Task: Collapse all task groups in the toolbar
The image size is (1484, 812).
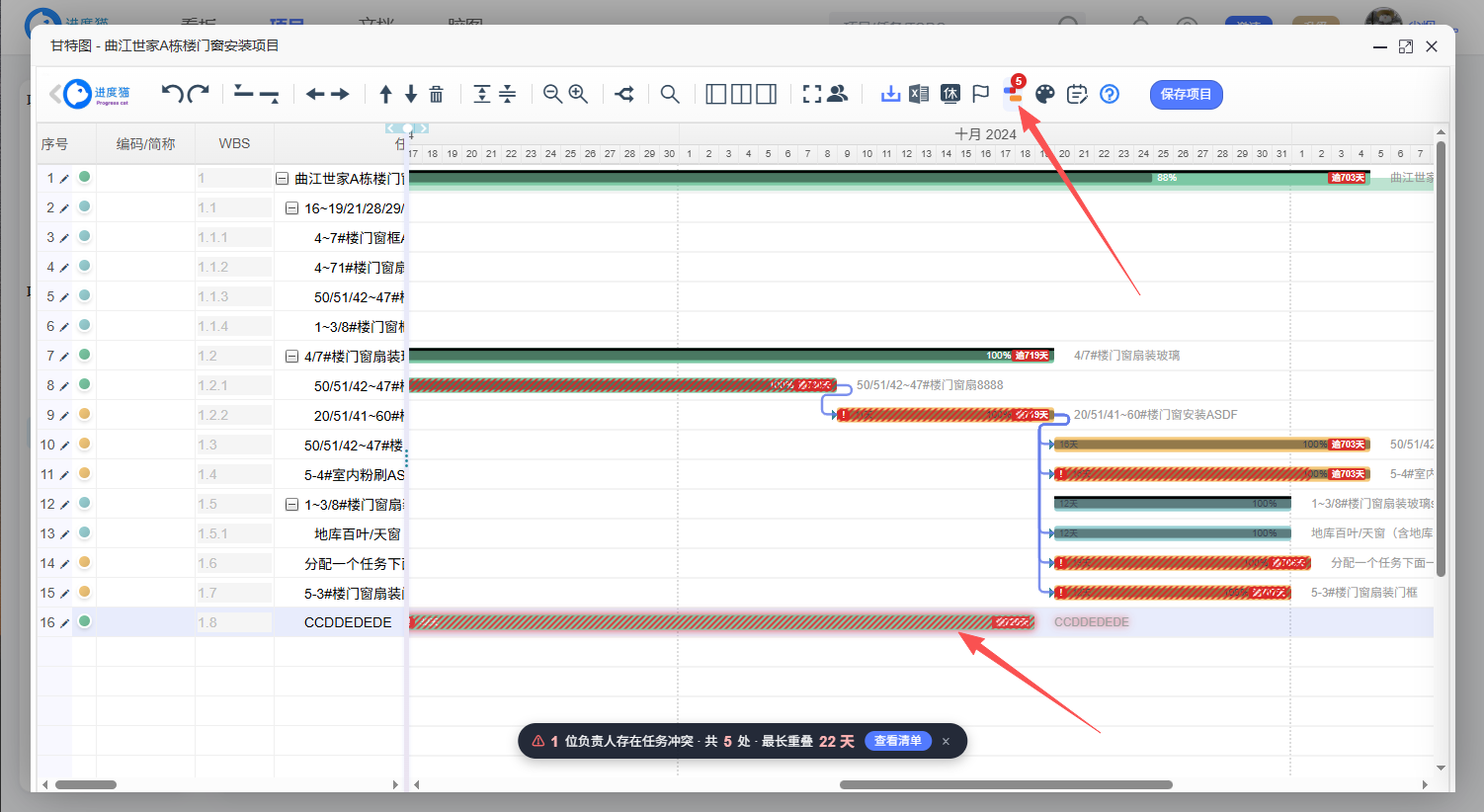Action: [x=507, y=94]
